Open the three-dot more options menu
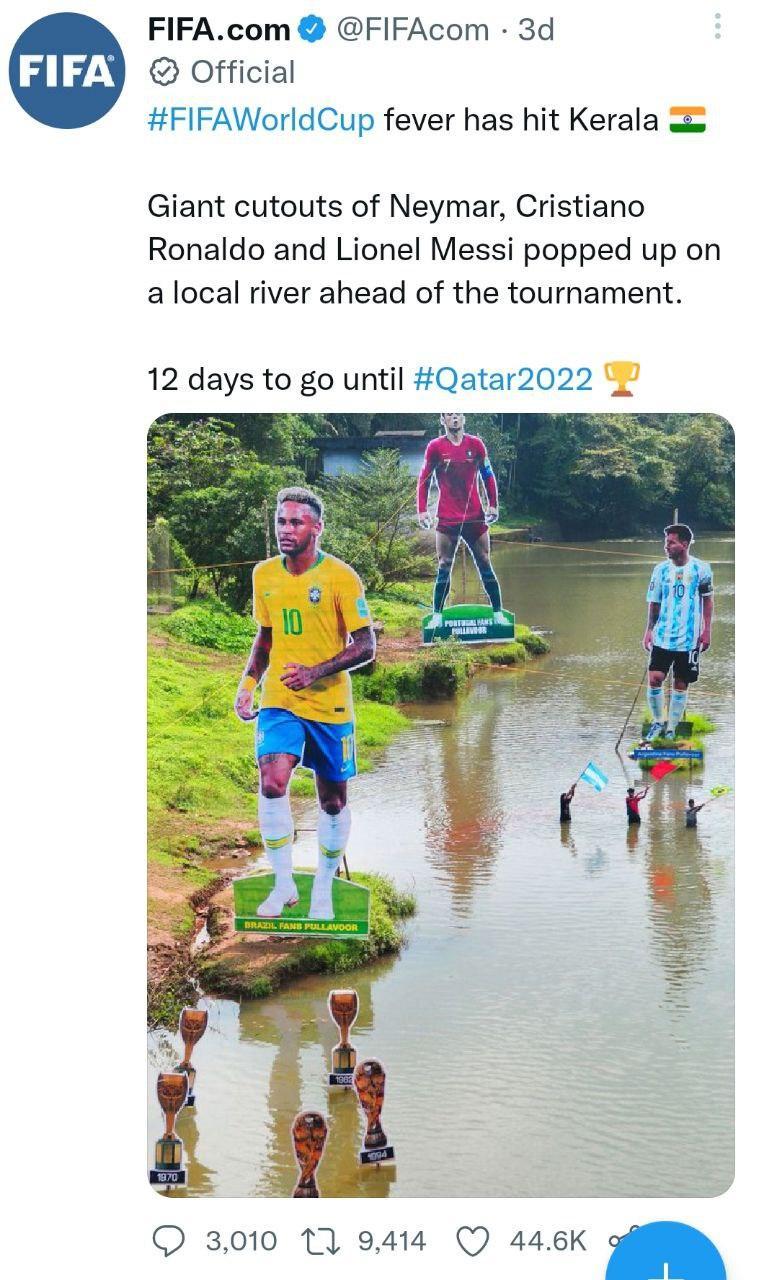The width and height of the screenshot is (760, 1280). point(717,27)
